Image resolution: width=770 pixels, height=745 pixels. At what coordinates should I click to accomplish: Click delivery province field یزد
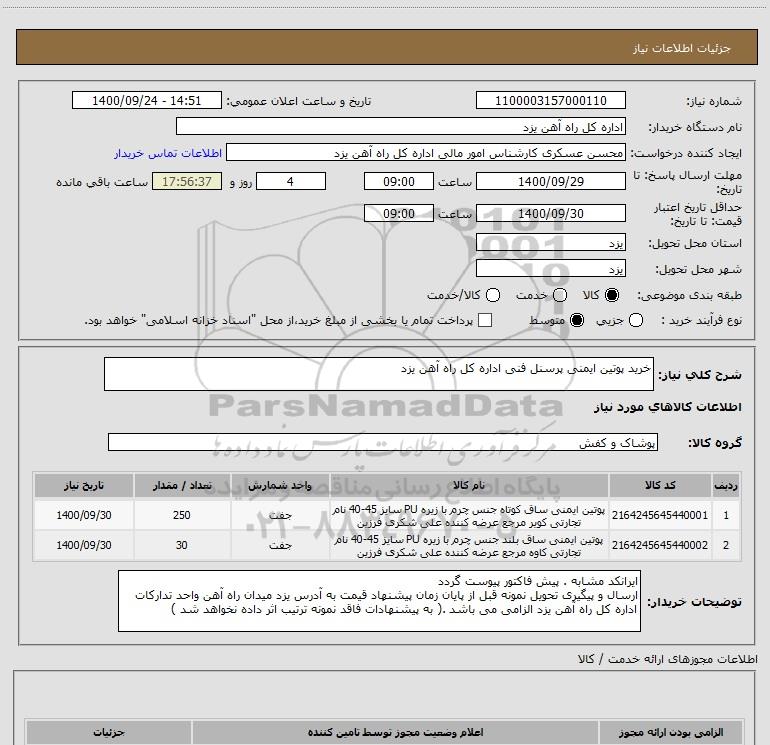(550, 243)
